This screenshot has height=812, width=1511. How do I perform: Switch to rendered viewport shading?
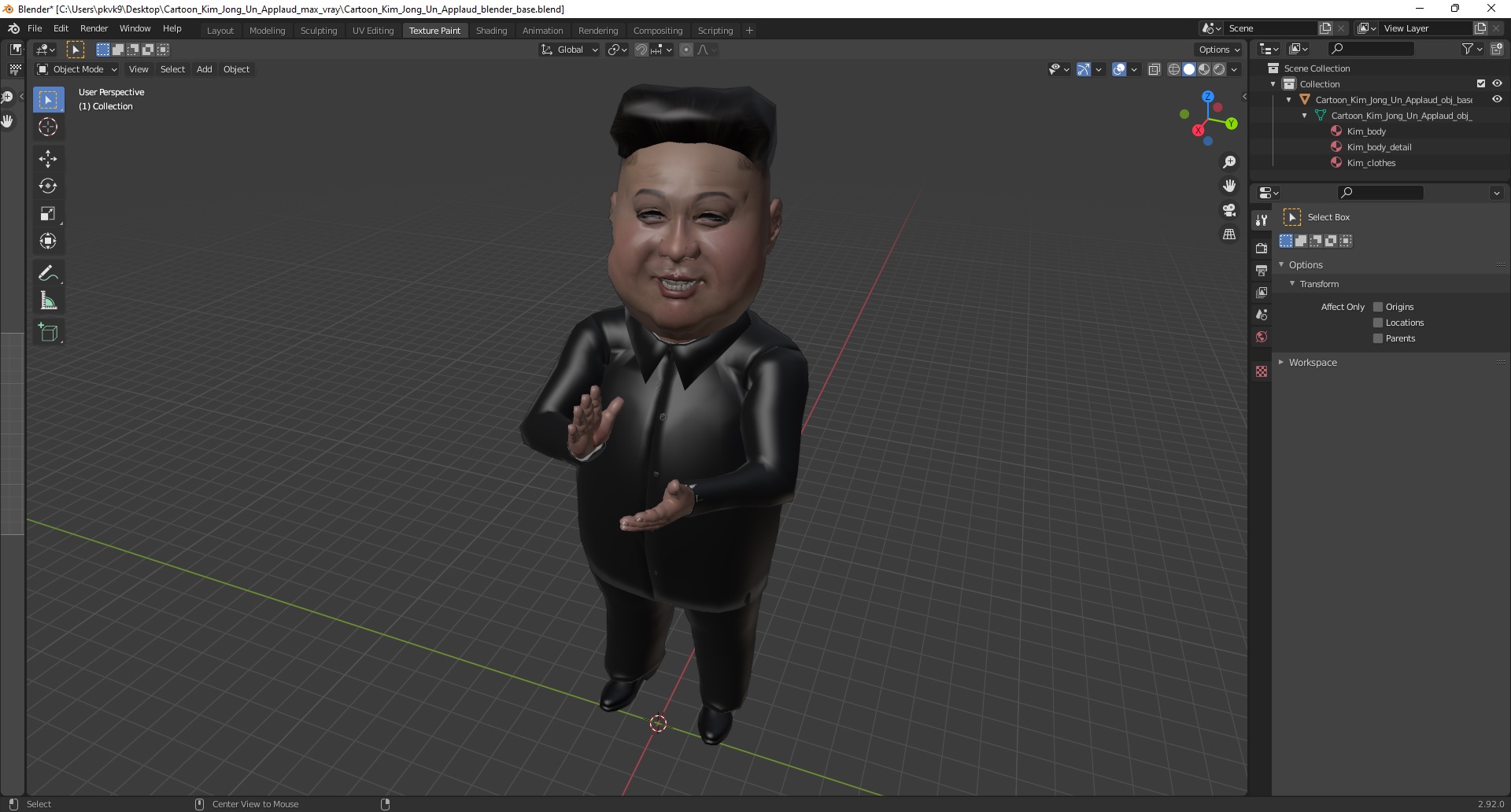pyautogui.click(x=1219, y=69)
